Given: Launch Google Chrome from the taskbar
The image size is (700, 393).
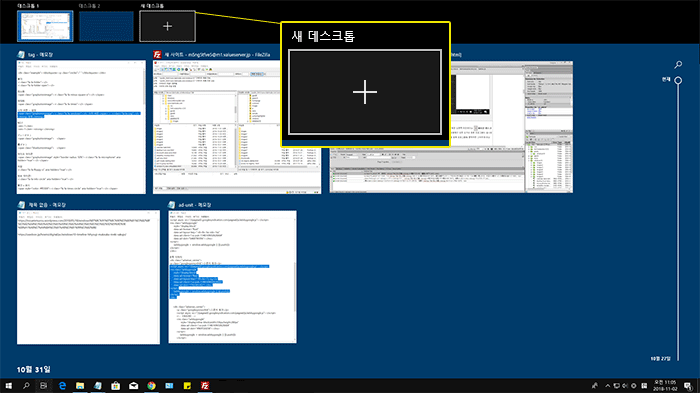Looking at the screenshot, I should [x=151, y=385].
